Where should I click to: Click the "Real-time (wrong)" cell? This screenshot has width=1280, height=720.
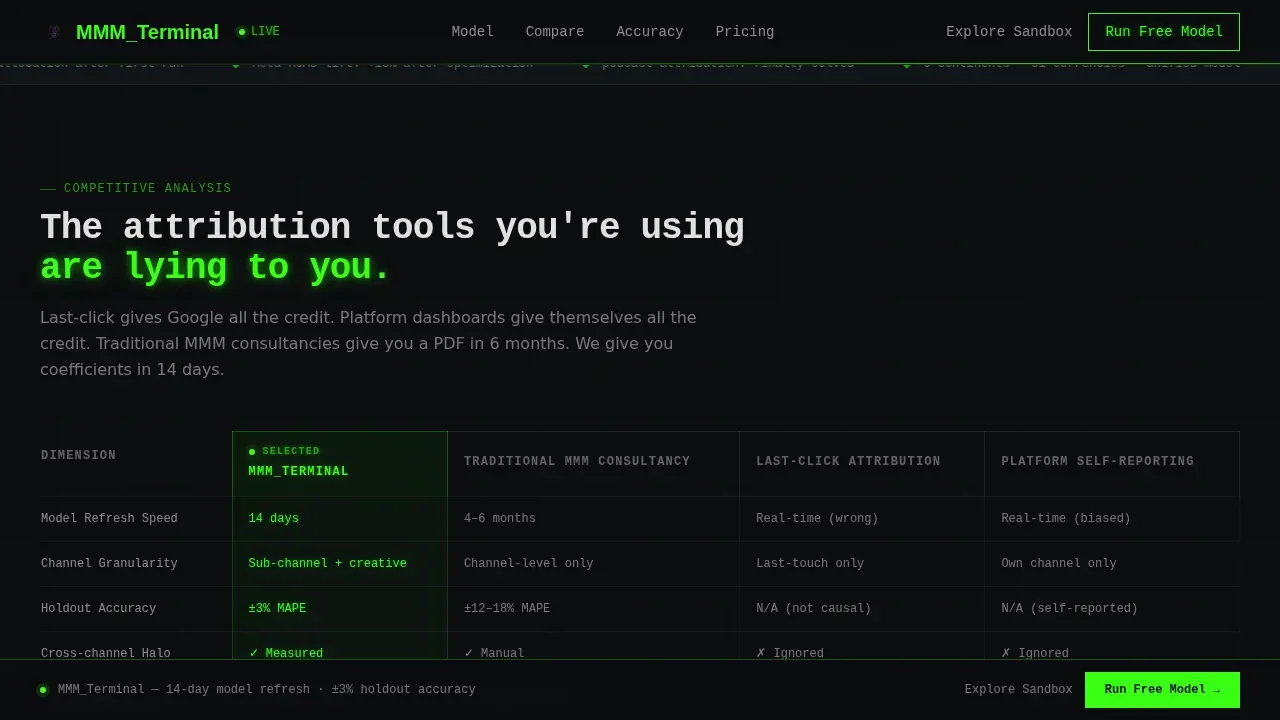(x=862, y=519)
